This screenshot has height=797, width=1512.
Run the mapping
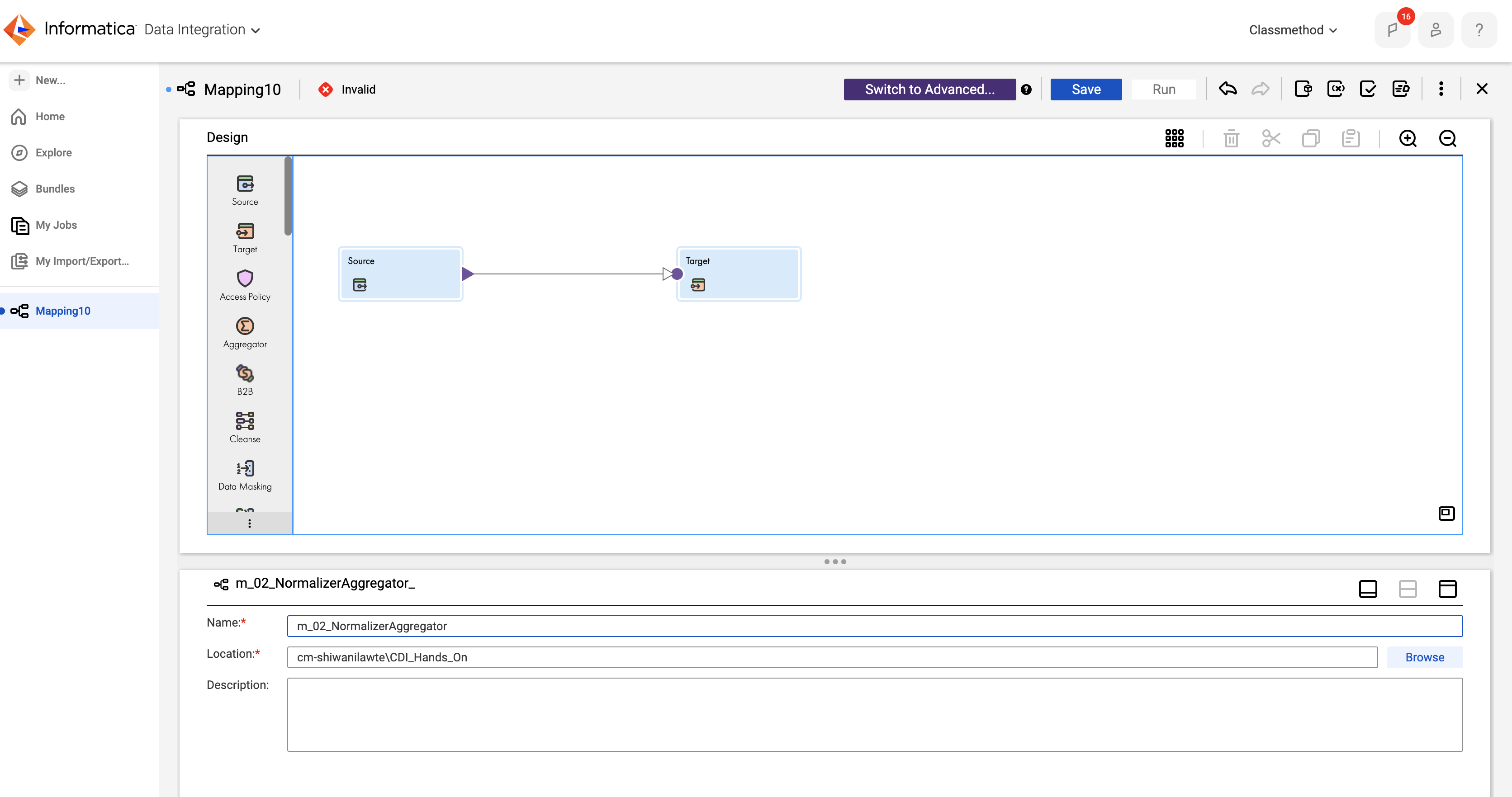click(1163, 90)
